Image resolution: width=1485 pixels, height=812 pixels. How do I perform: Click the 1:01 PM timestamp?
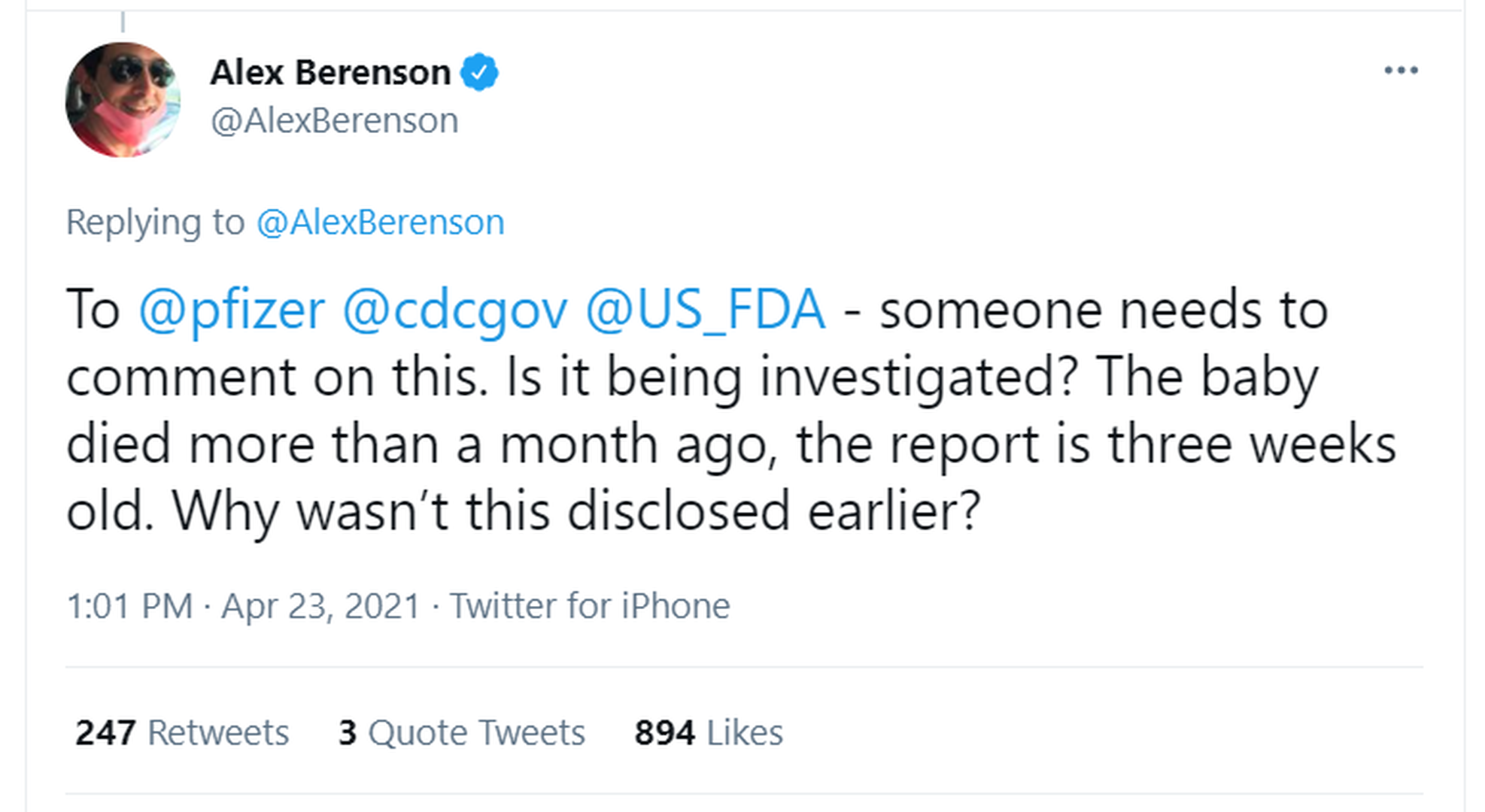tap(129, 606)
